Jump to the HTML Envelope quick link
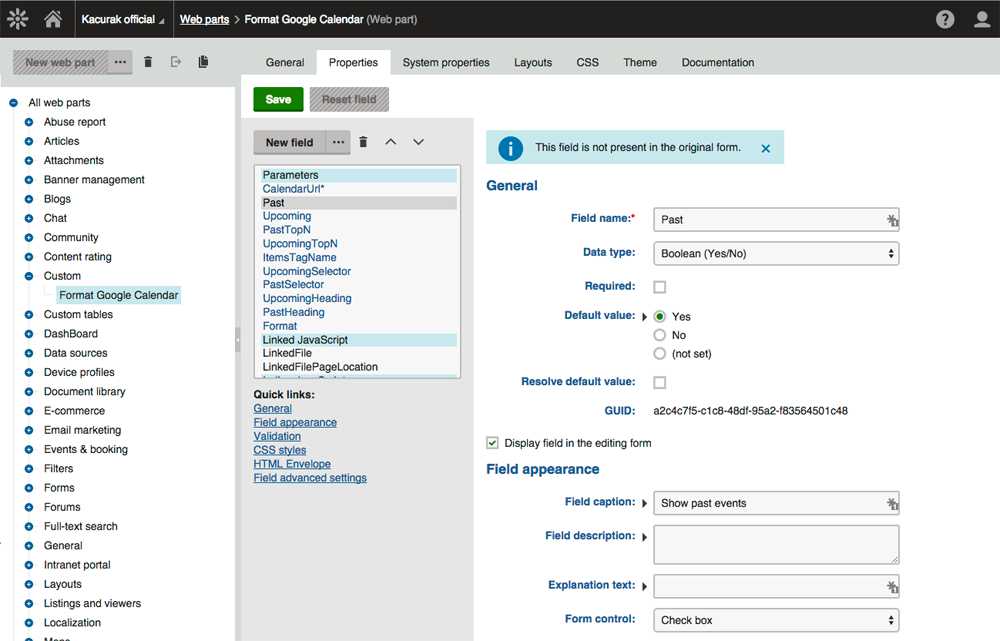The width and height of the screenshot is (1000, 641). coord(292,464)
